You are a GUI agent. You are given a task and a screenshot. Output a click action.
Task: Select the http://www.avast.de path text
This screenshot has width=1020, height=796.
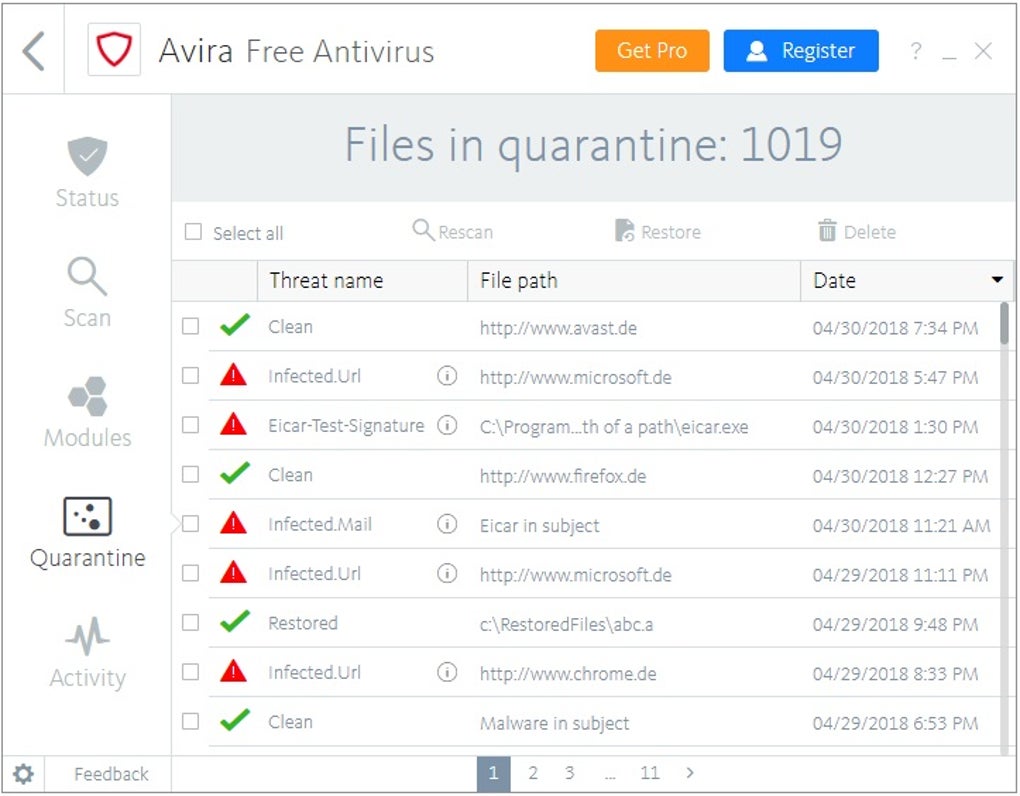(558, 328)
